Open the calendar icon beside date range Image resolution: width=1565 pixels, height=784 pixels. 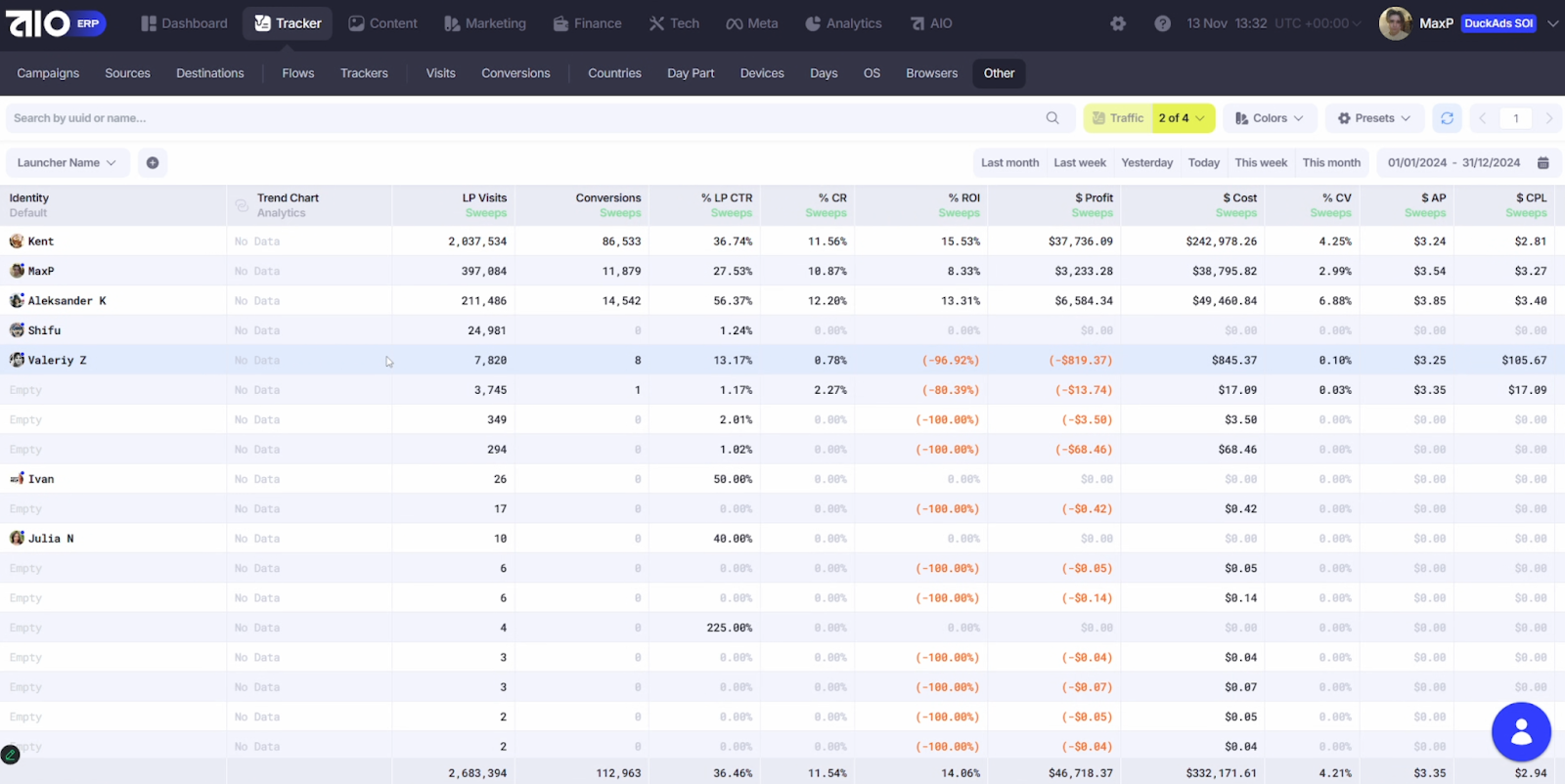[1543, 163]
